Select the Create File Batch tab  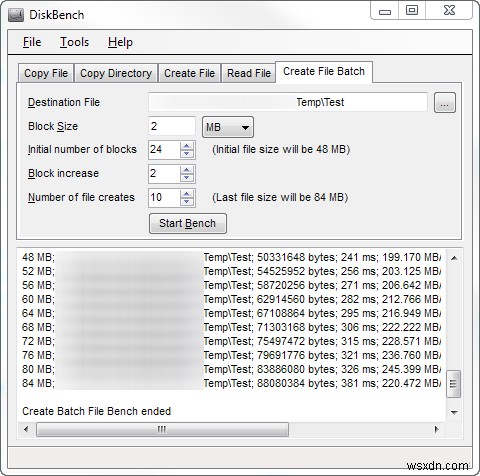tap(324, 71)
